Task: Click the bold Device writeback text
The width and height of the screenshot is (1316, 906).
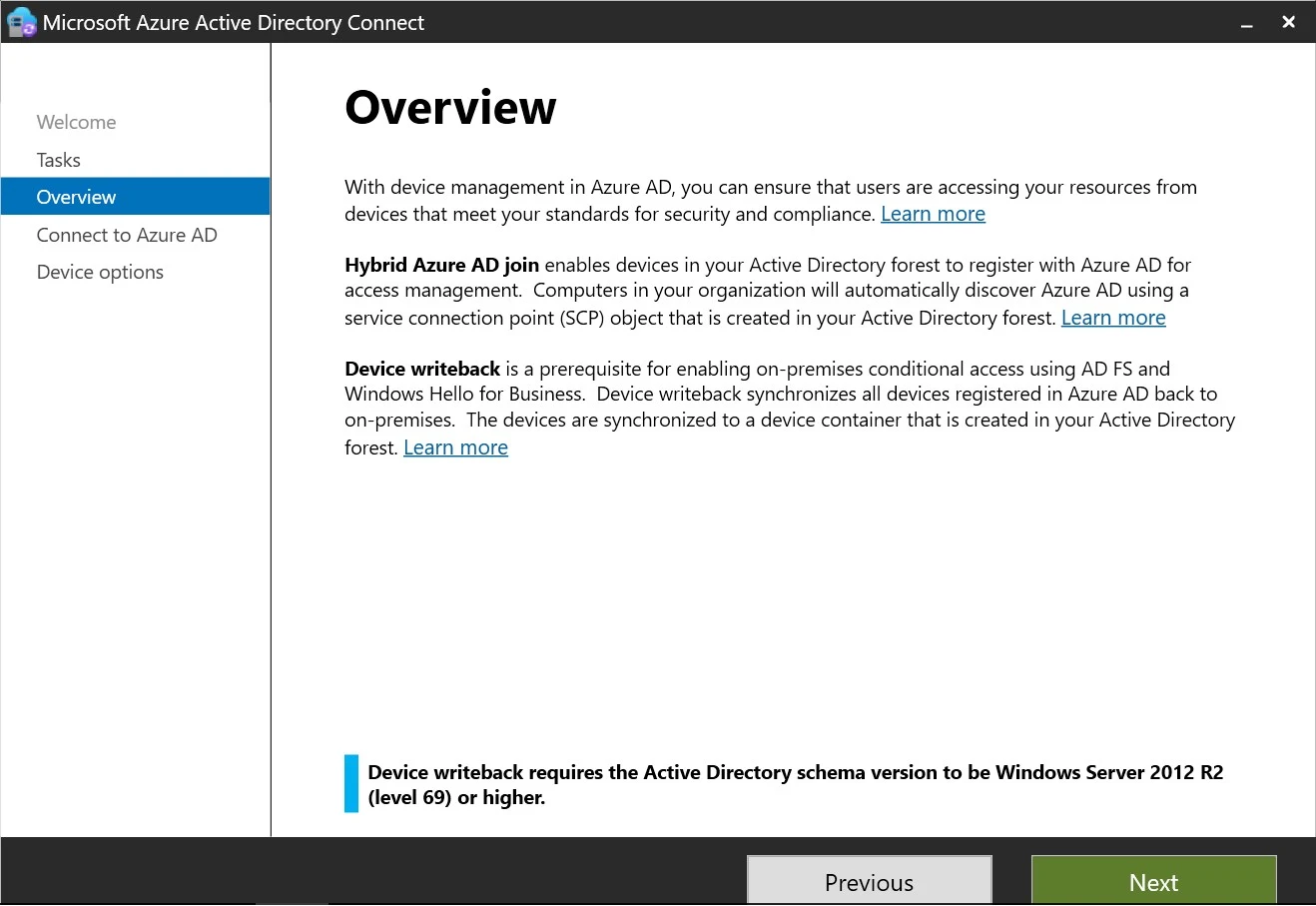Action: click(x=422, y=369)
